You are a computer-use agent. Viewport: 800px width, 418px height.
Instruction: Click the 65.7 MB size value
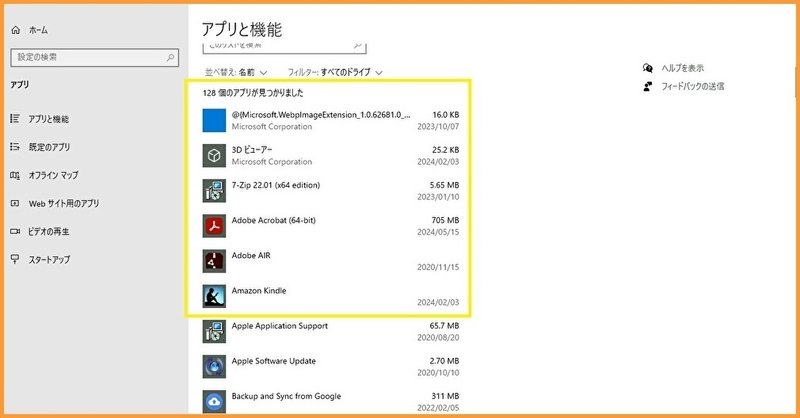pyautogui.click(x=444, y=326)
